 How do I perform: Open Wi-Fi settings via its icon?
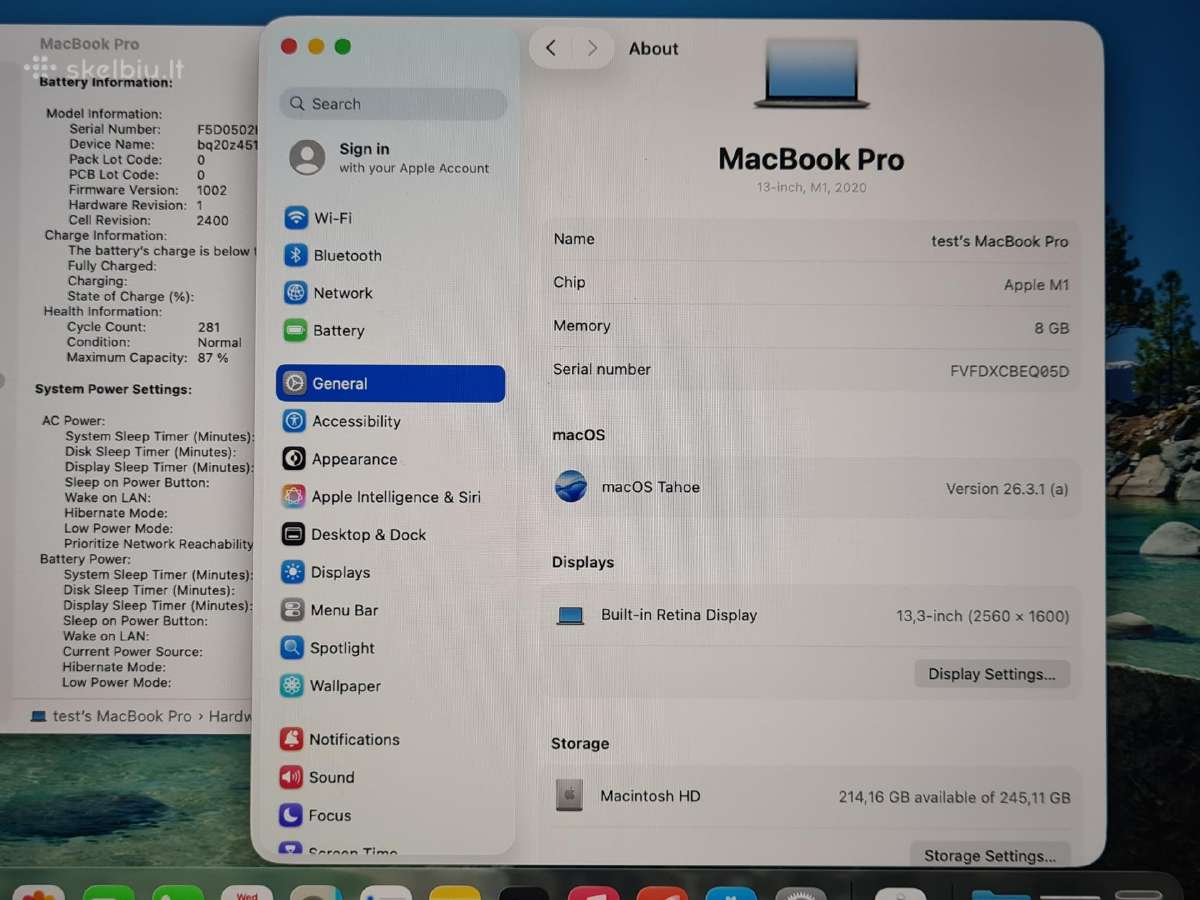point(295,218)
